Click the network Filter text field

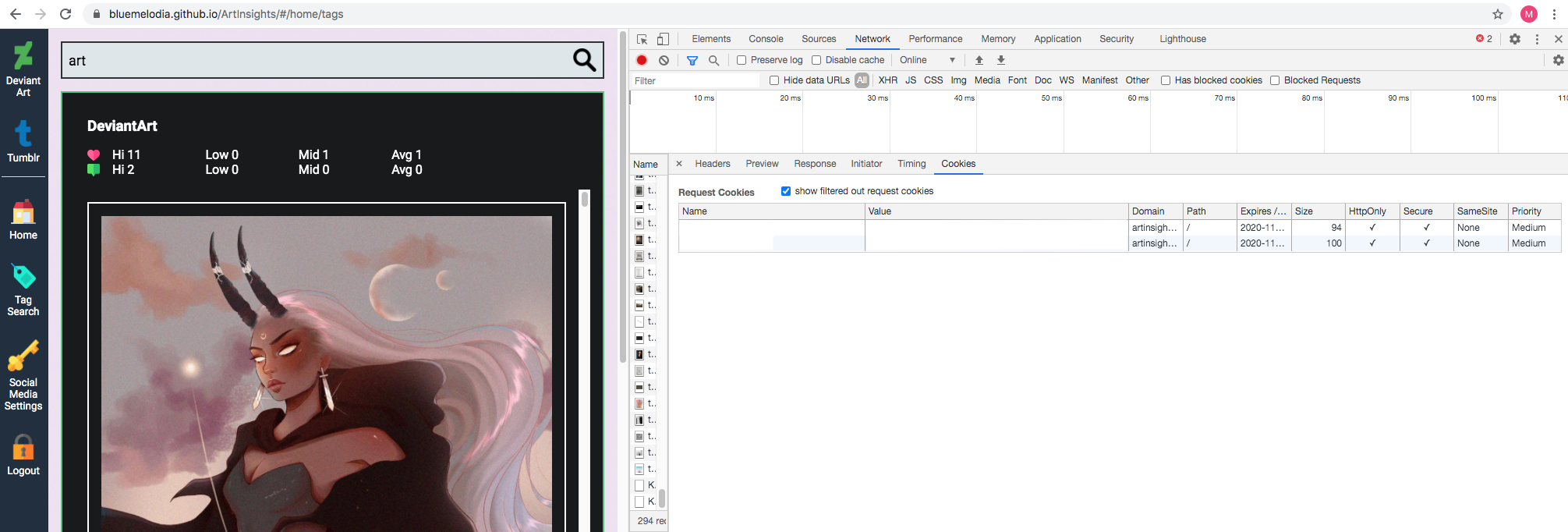[x=696, y=80]
